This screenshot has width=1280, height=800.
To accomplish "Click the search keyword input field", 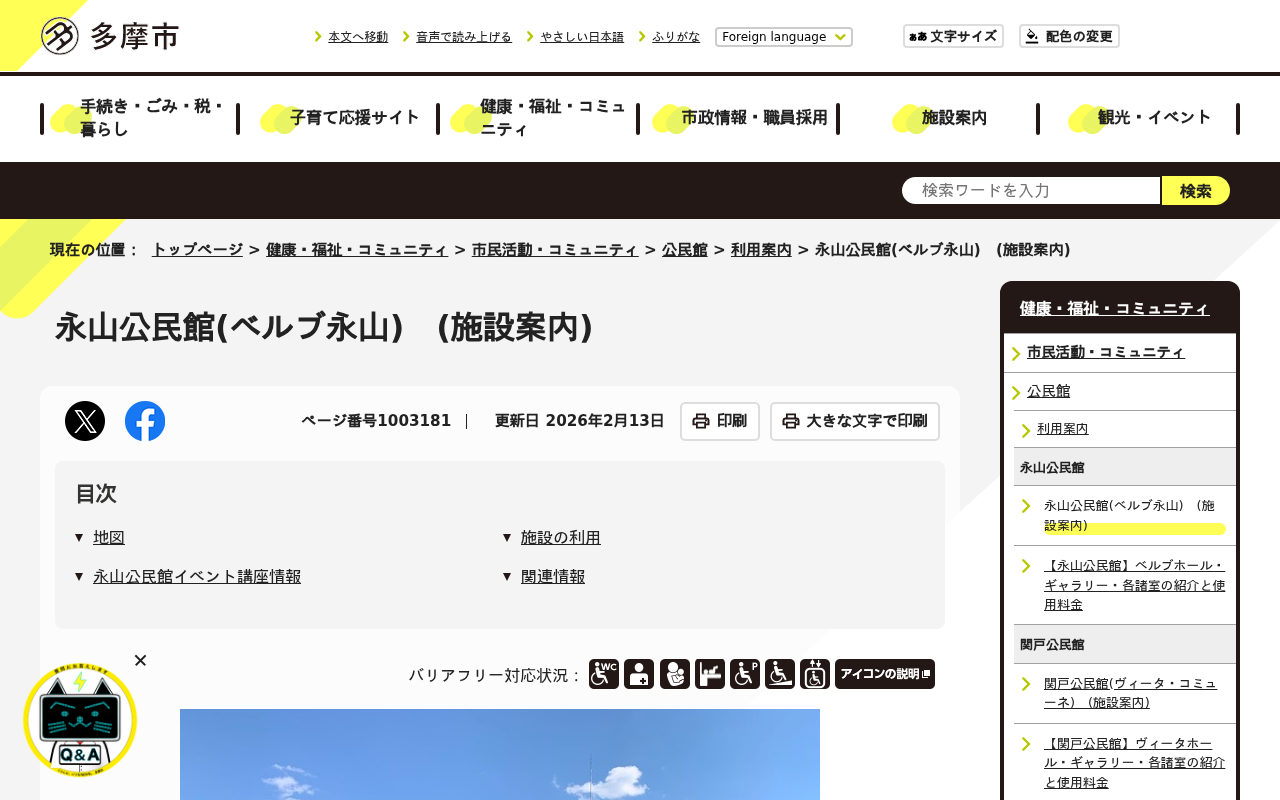I will (1031, 190).
